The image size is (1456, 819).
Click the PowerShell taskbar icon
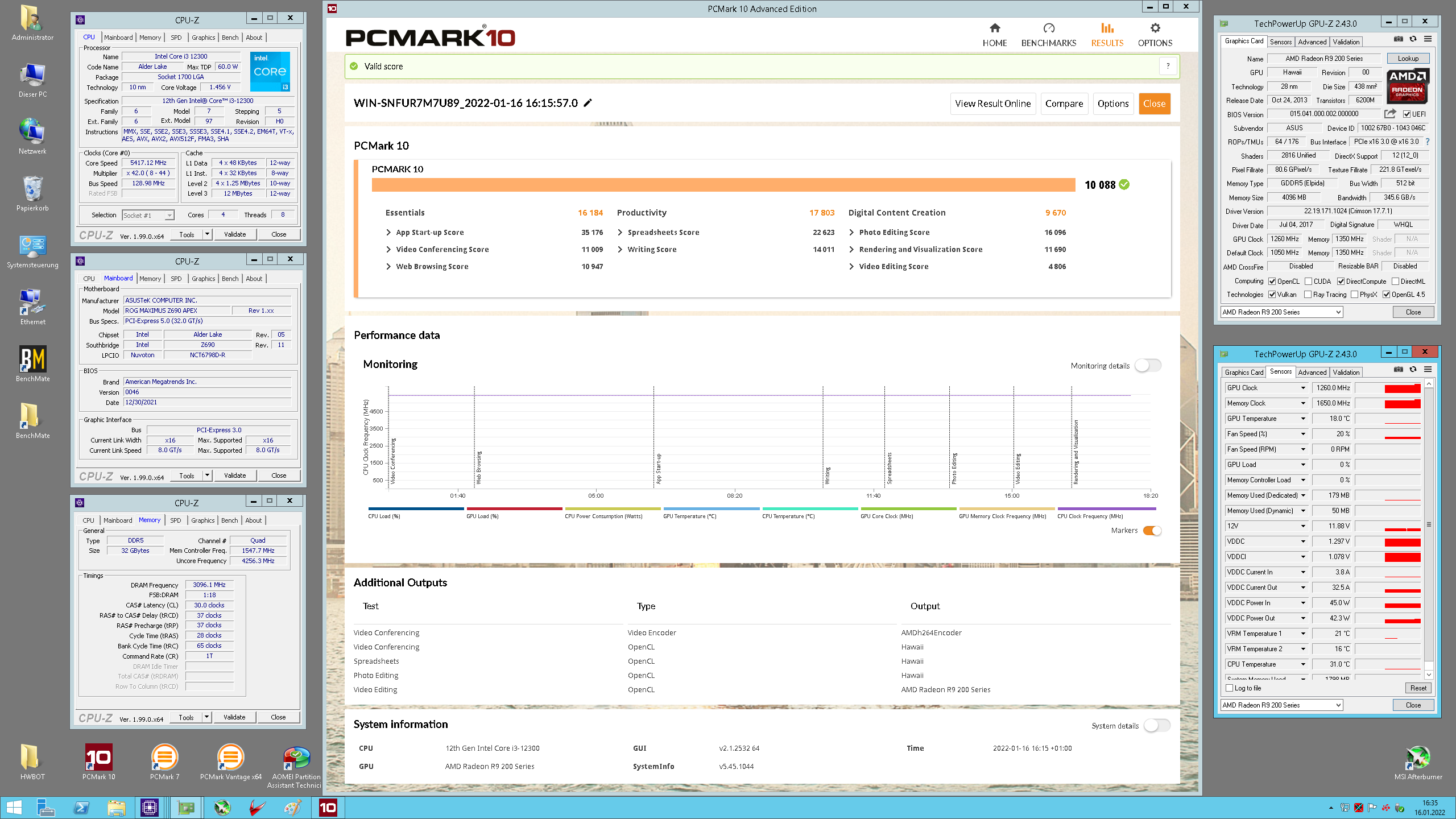(x=82, y=808)
